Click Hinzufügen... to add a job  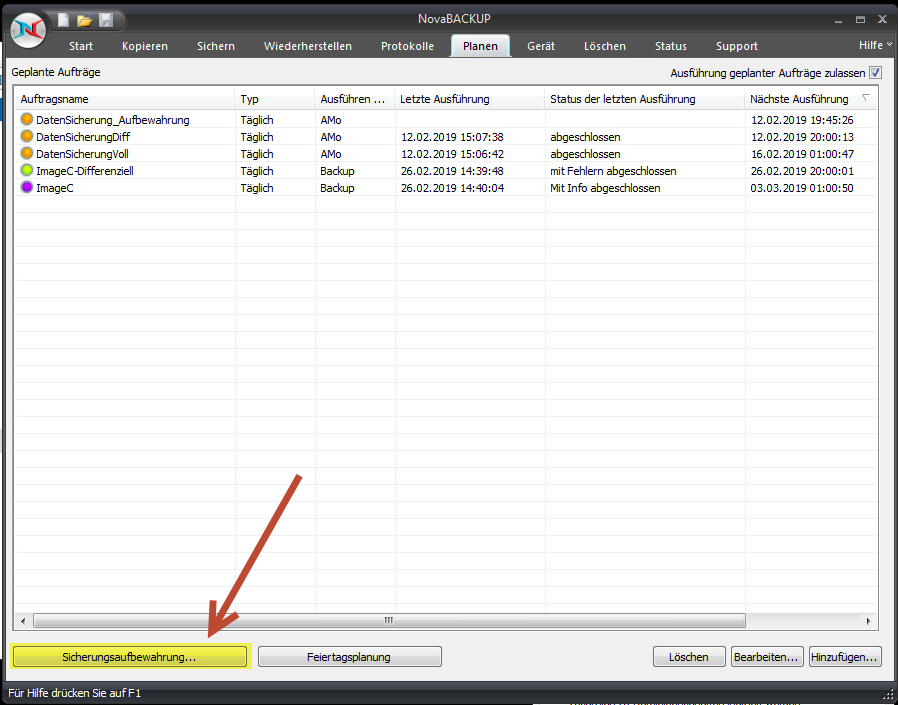[845, 657]
